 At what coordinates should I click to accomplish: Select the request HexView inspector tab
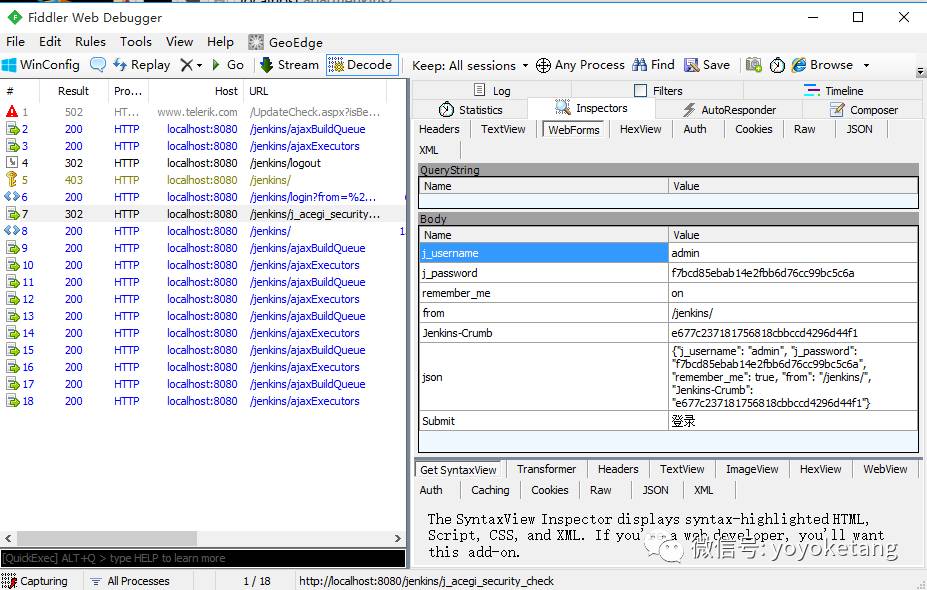(x=640, y=129)
